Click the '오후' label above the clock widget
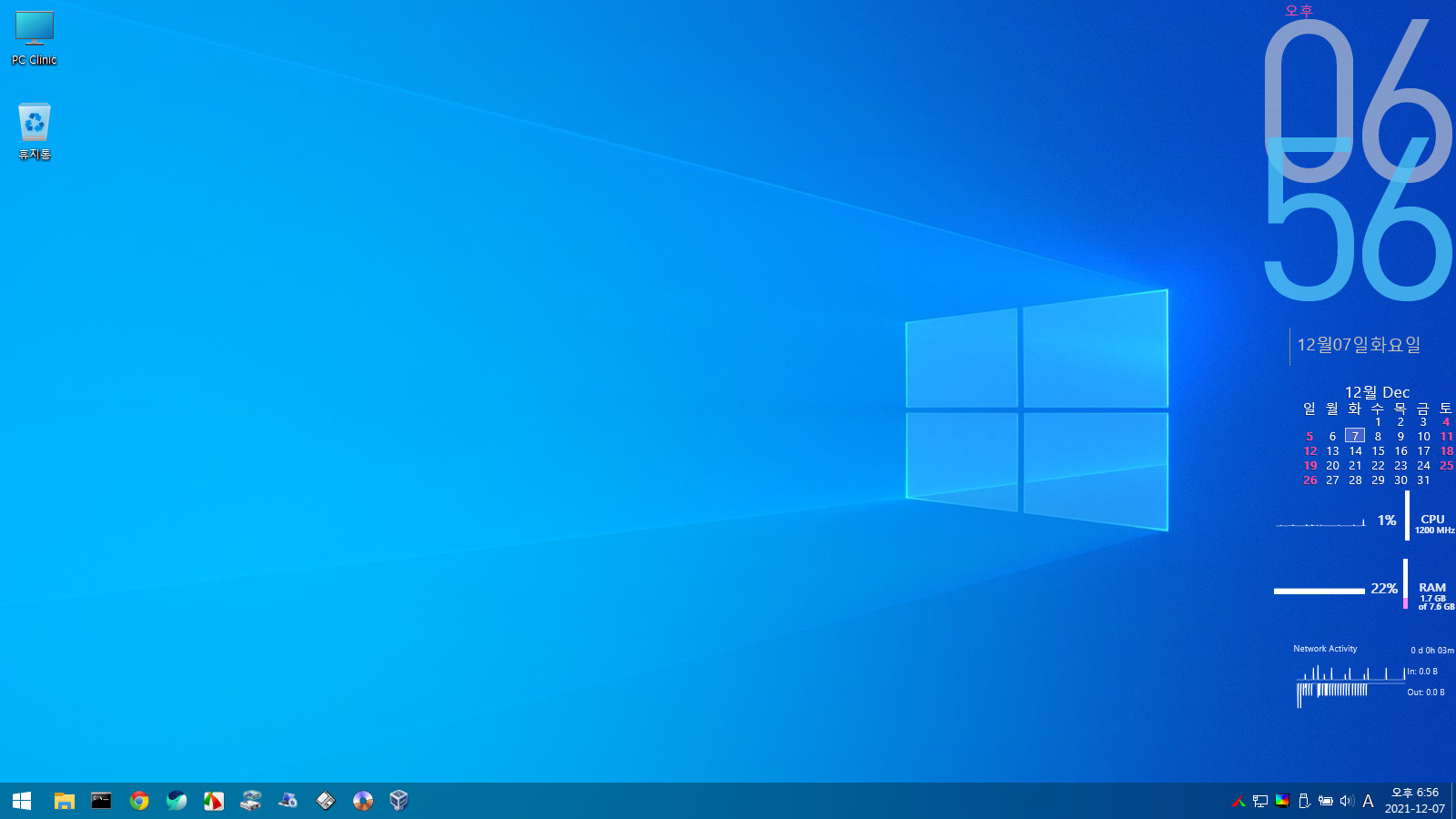Image resolution: width=1456 pixels, height=819 pixels. pyautogui.click(x=1299, y=10)
